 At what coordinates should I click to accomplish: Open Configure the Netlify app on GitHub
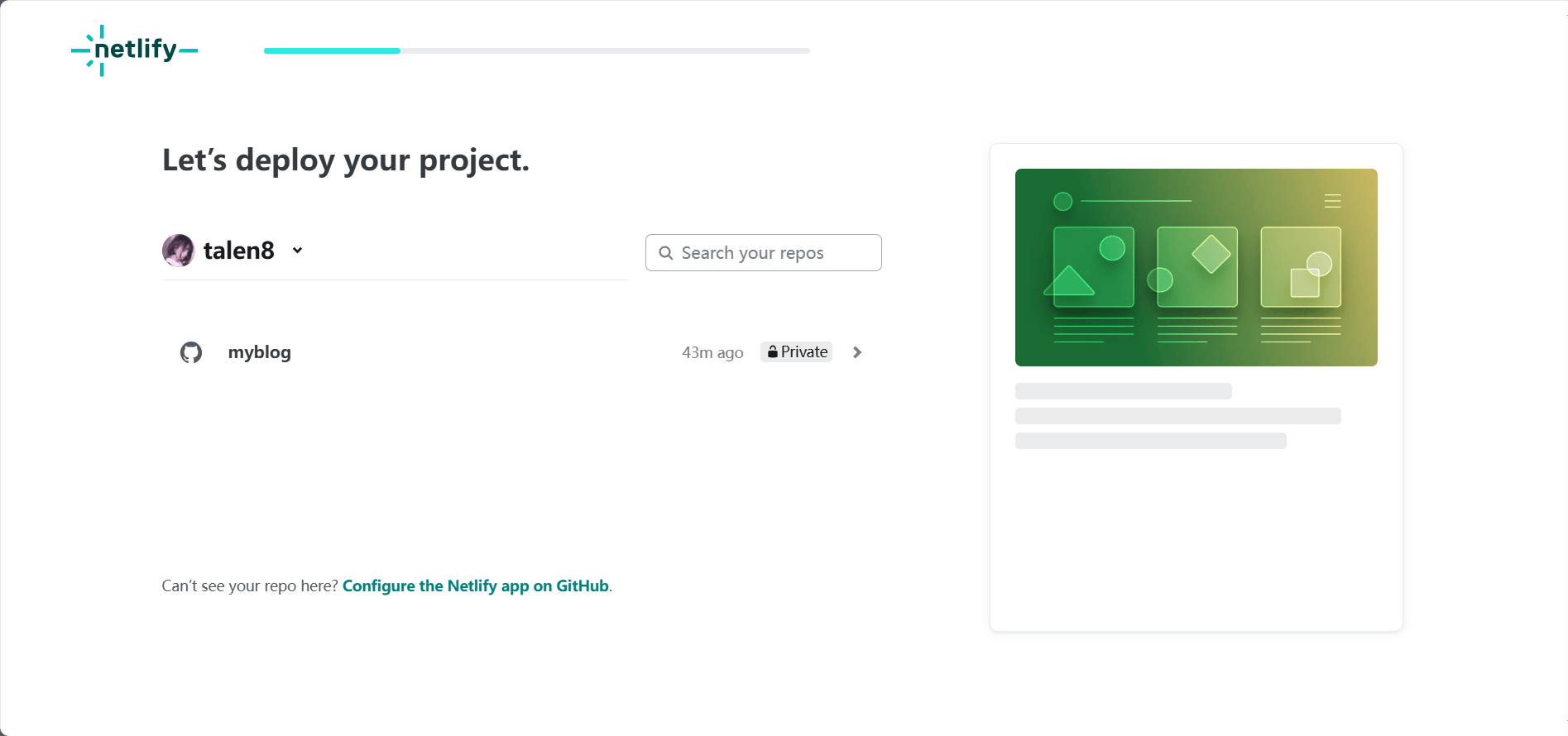click(476, 585)
